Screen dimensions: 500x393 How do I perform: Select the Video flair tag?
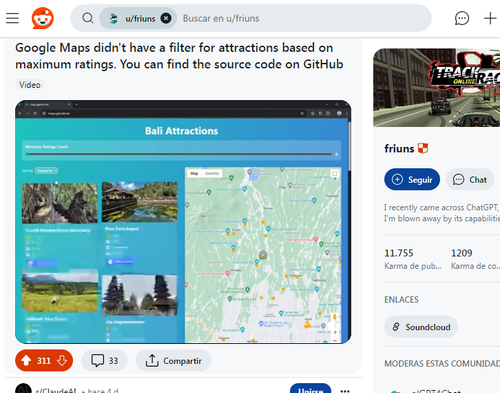[30, 85]
